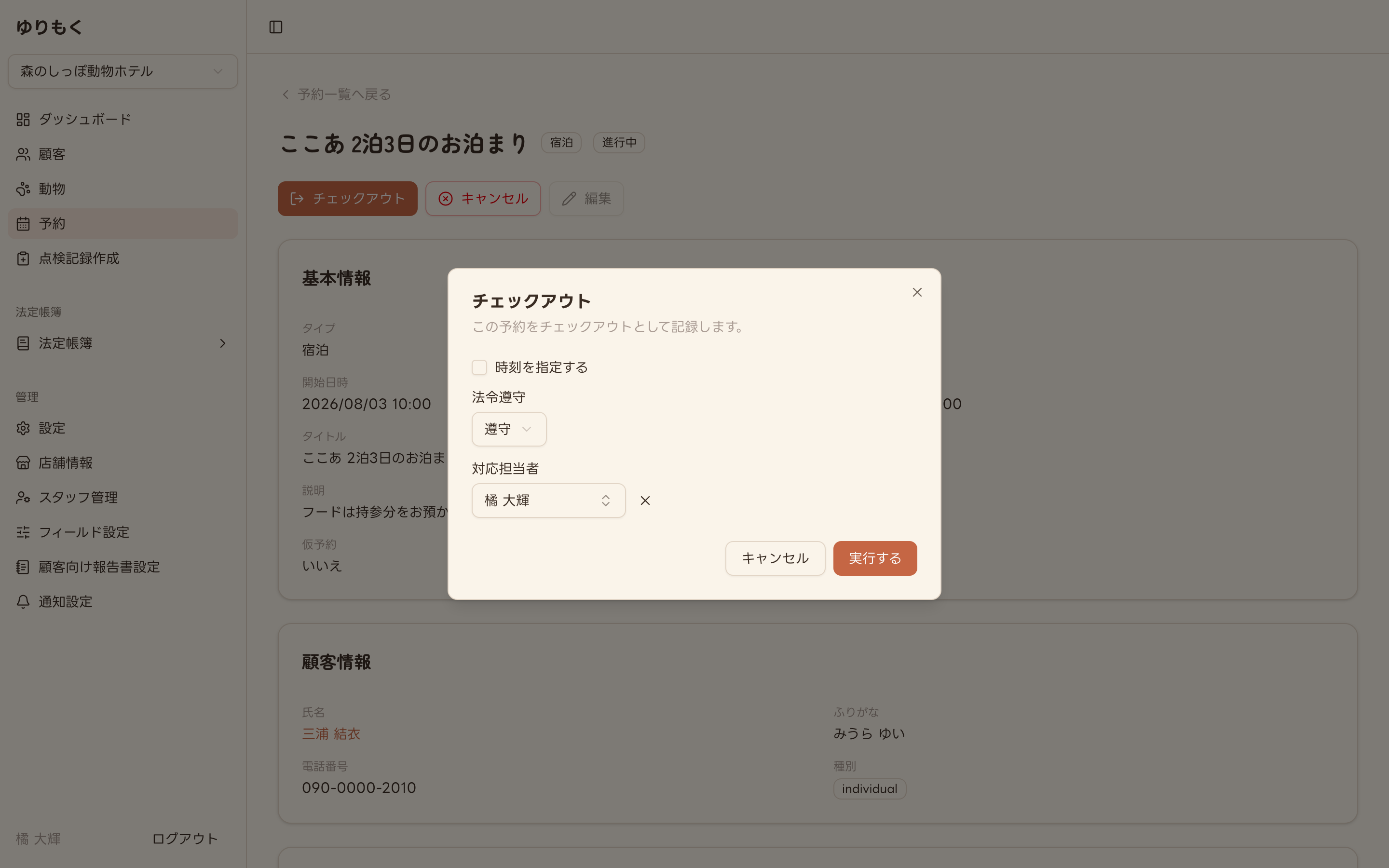Open customer link 三浦 結衣

pos(331,733)
